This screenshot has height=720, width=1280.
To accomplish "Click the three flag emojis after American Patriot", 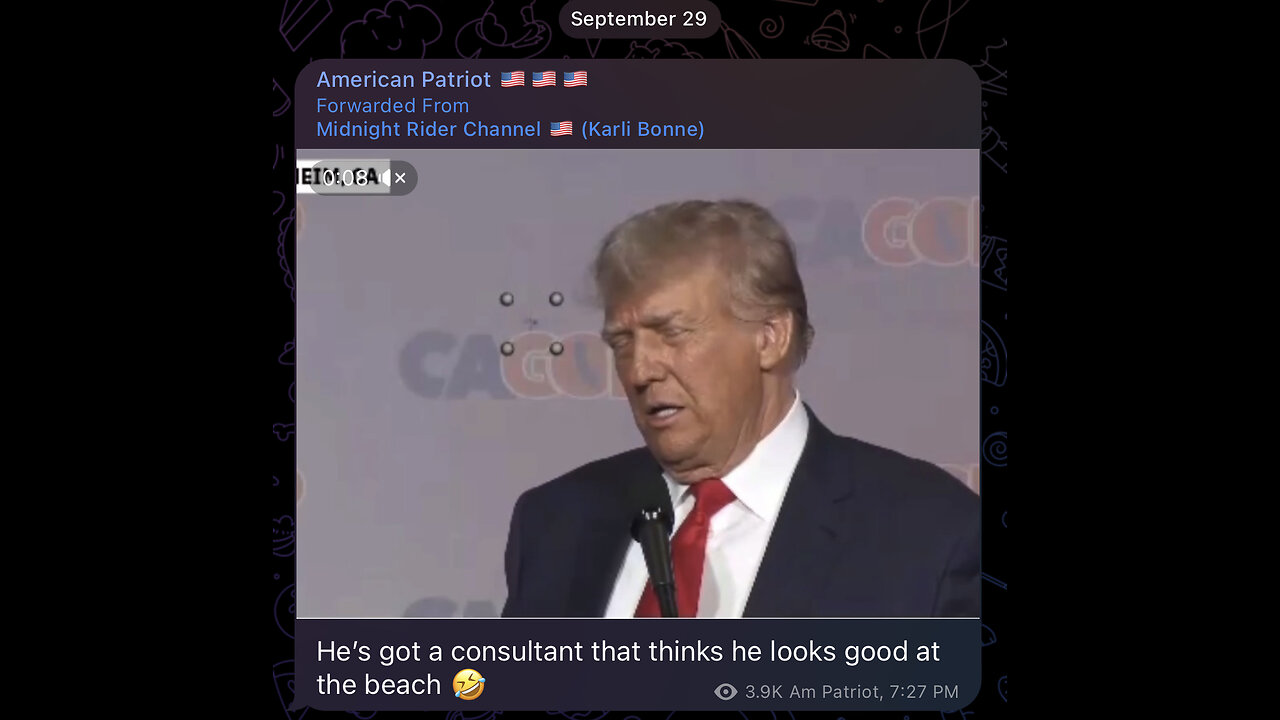I will tap(544, 79).
